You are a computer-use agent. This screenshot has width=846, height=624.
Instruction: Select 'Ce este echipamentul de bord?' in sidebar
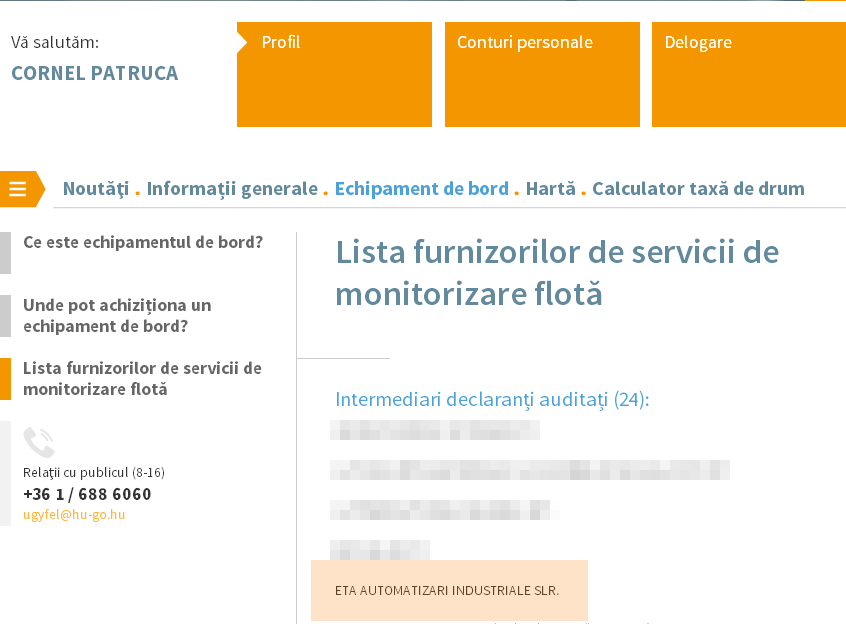[x=143, y=243]
